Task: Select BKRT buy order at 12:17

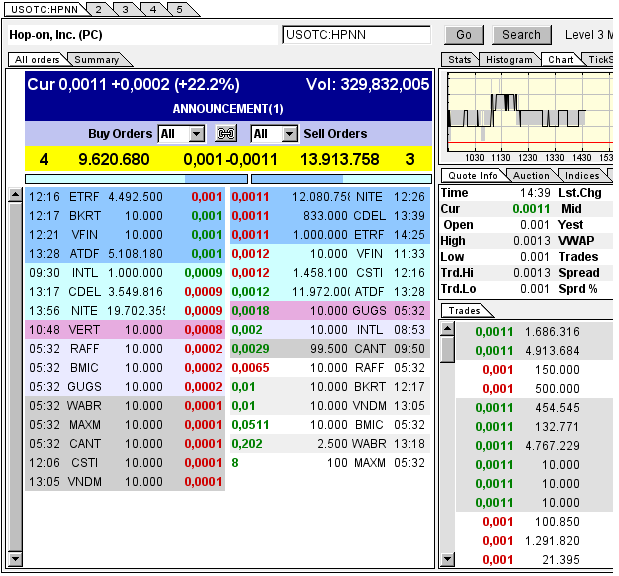Action: 125,216
